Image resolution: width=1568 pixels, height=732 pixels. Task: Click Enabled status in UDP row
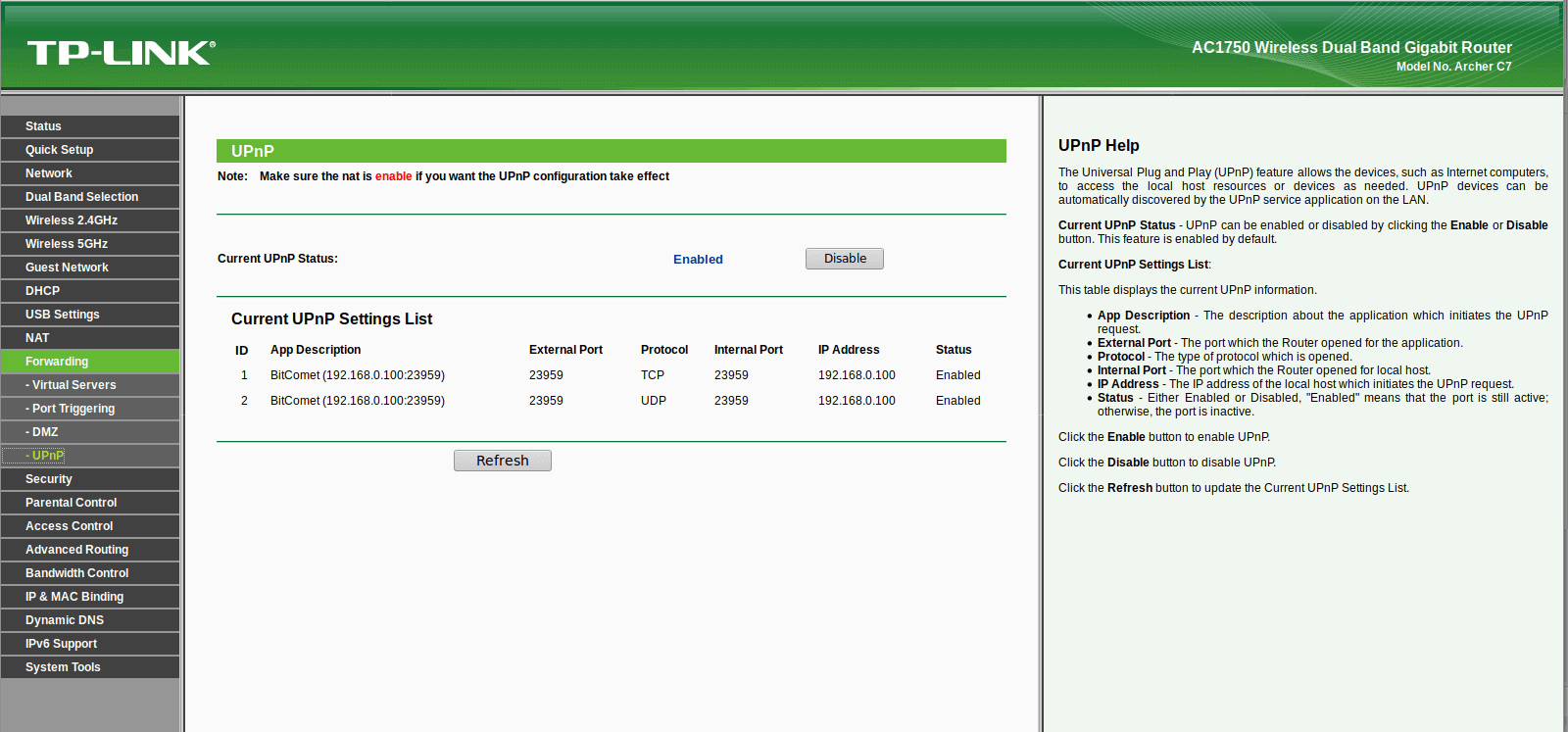(x=958, y=401)
